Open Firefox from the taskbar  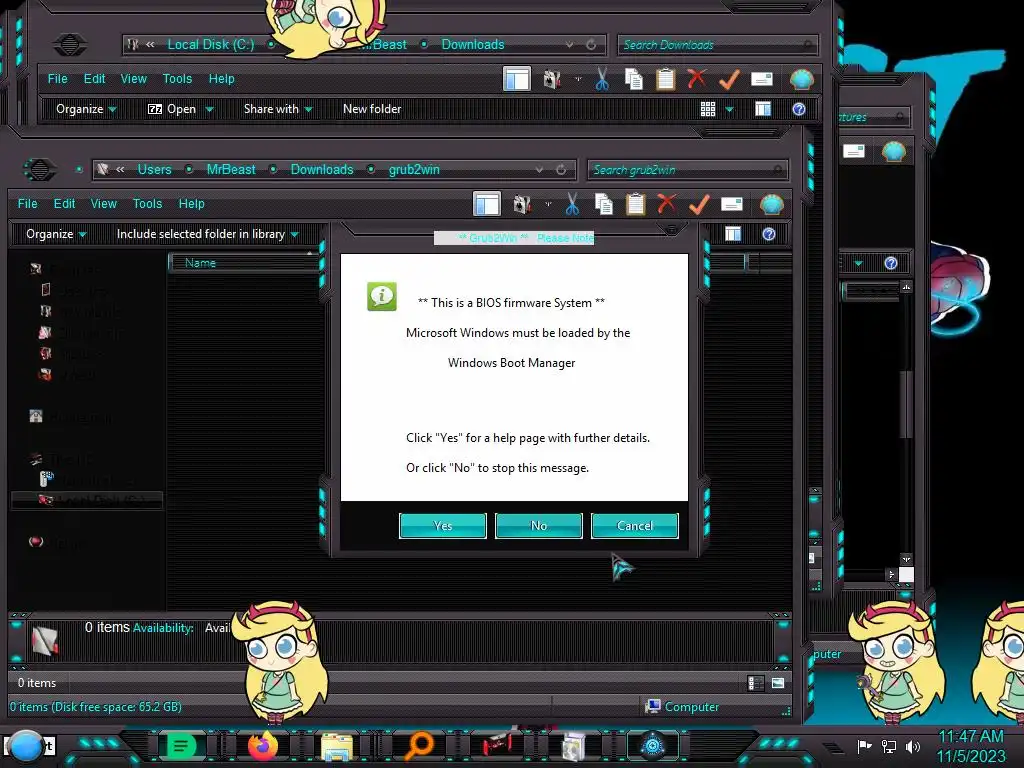click(263, 745)
